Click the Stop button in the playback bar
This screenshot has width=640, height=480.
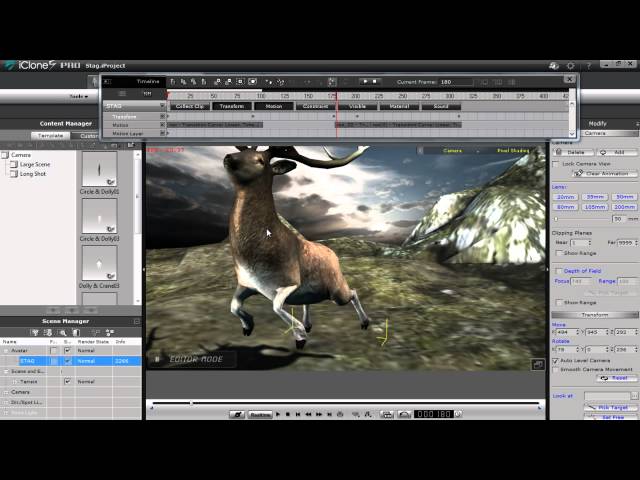tap(288, 414)
